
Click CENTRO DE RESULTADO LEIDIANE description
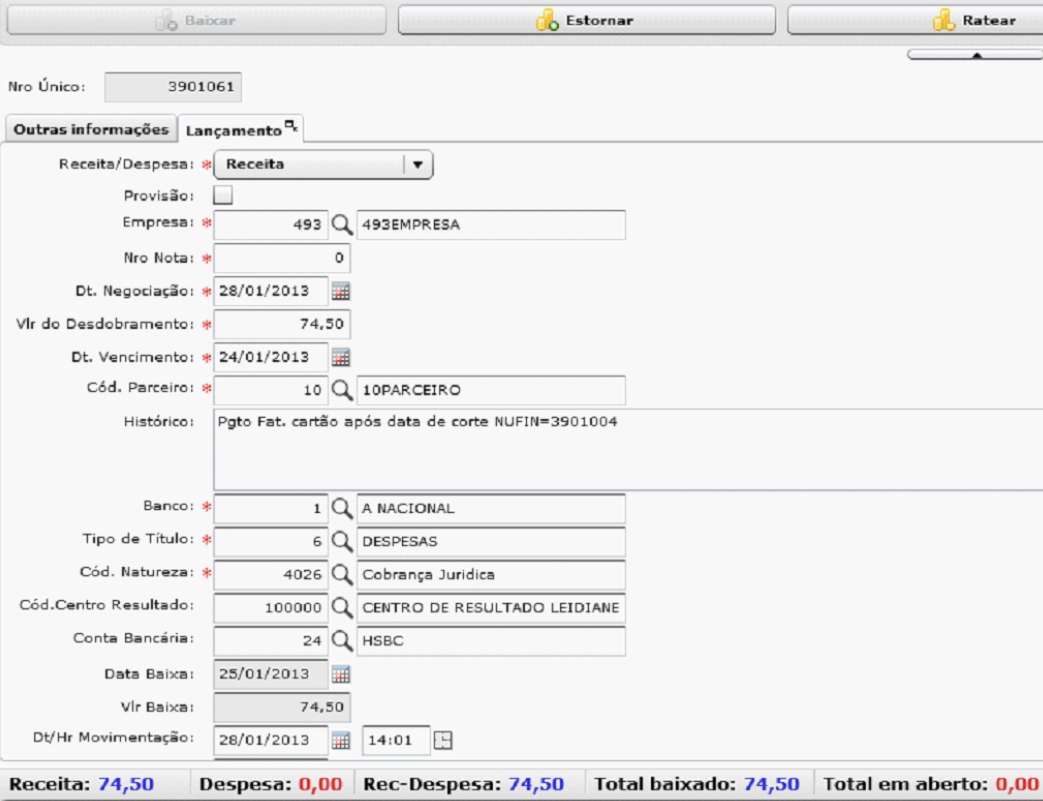click(x=491, y=607)
